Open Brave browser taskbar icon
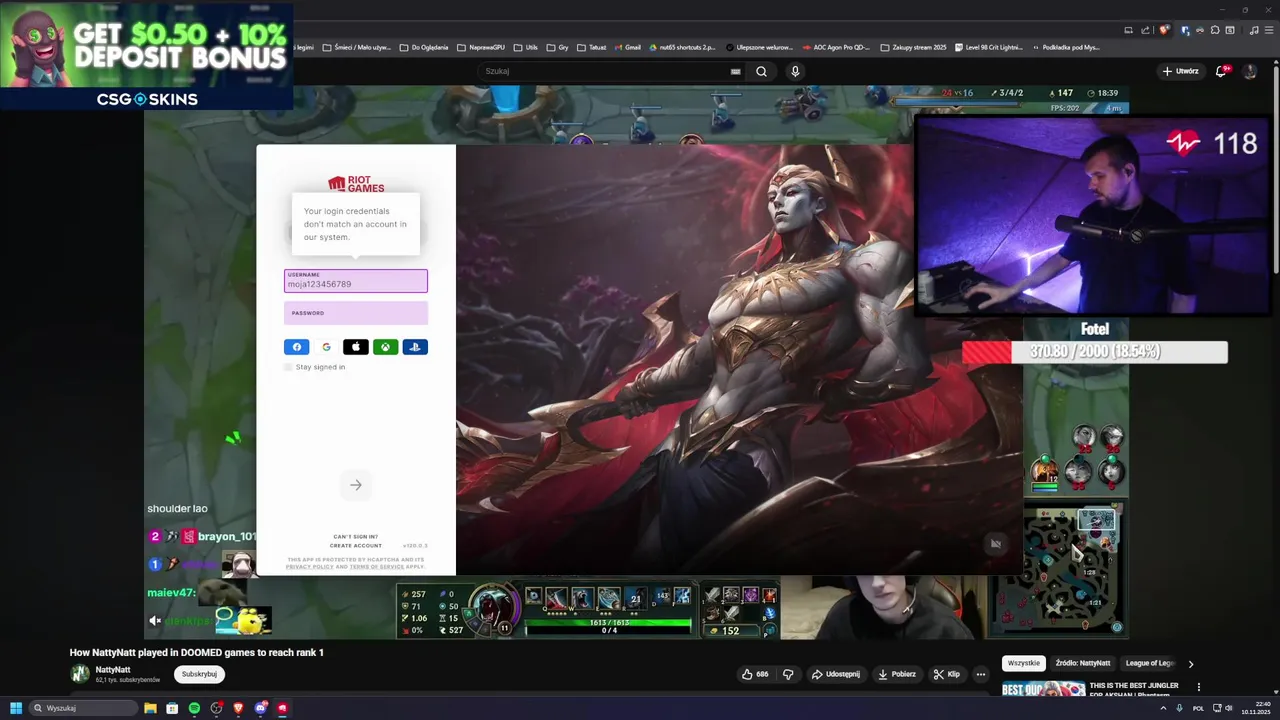Image resolution: width=1280 pixels, height=720 pixels. point(238,708)
